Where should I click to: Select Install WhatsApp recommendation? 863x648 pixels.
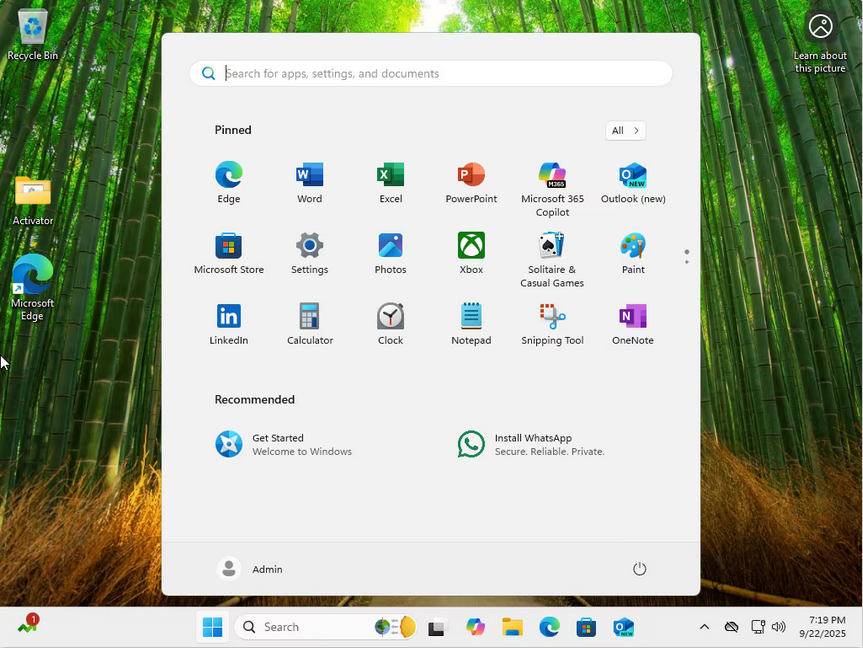click(531, 444)
